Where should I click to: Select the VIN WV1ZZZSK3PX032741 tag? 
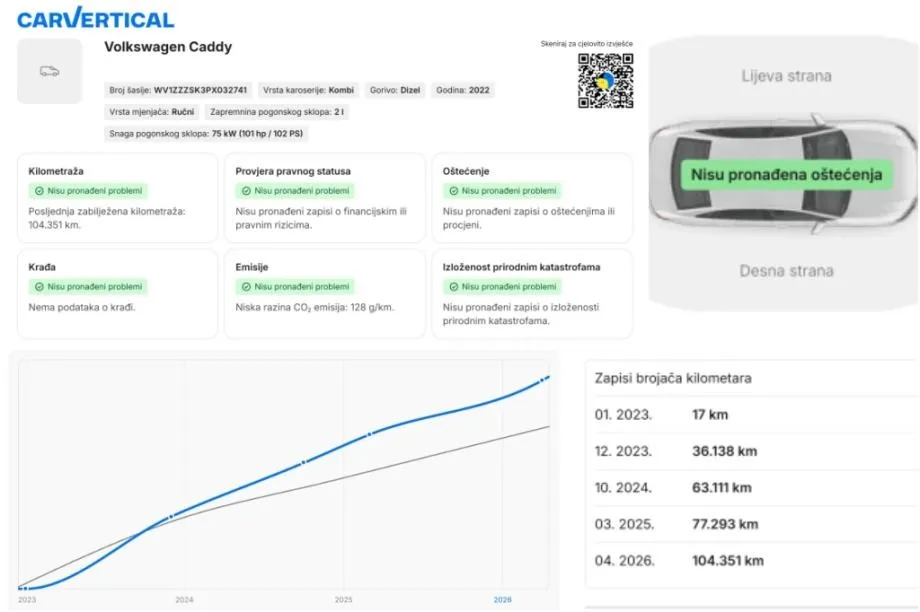point(178,90)
